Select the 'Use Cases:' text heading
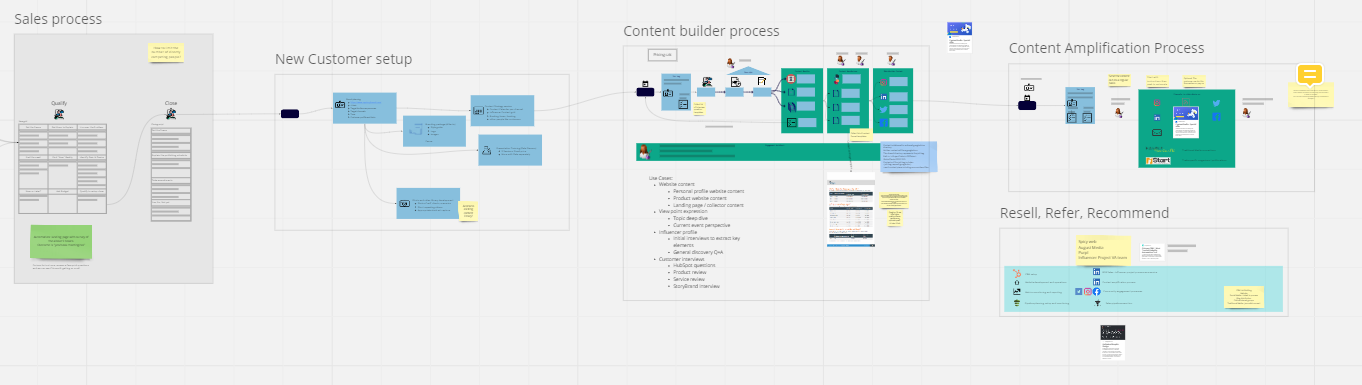Viewport: 1362px width, 385px height. (x=661, y=178)
